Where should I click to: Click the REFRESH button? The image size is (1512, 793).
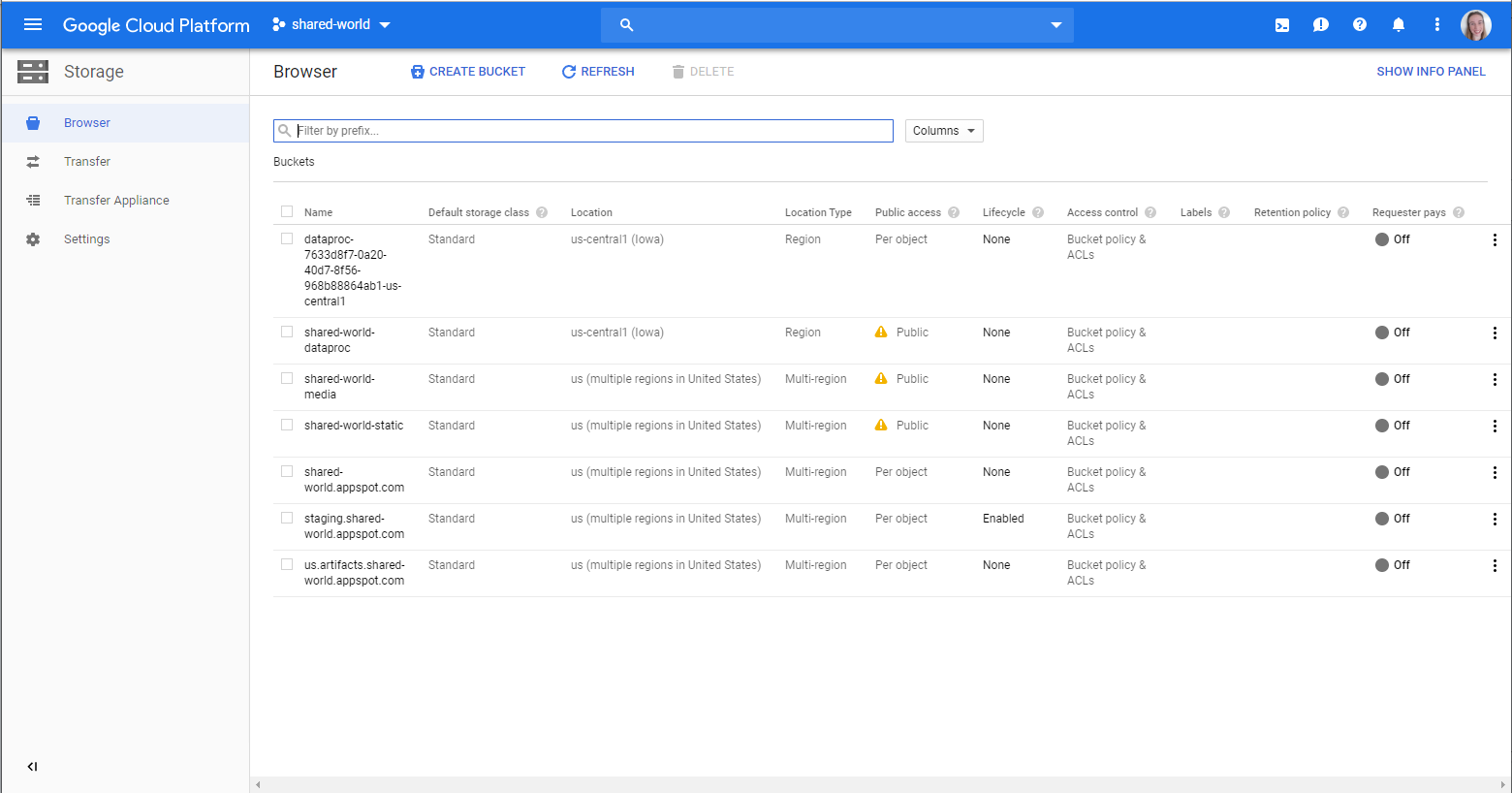[598, 72]
